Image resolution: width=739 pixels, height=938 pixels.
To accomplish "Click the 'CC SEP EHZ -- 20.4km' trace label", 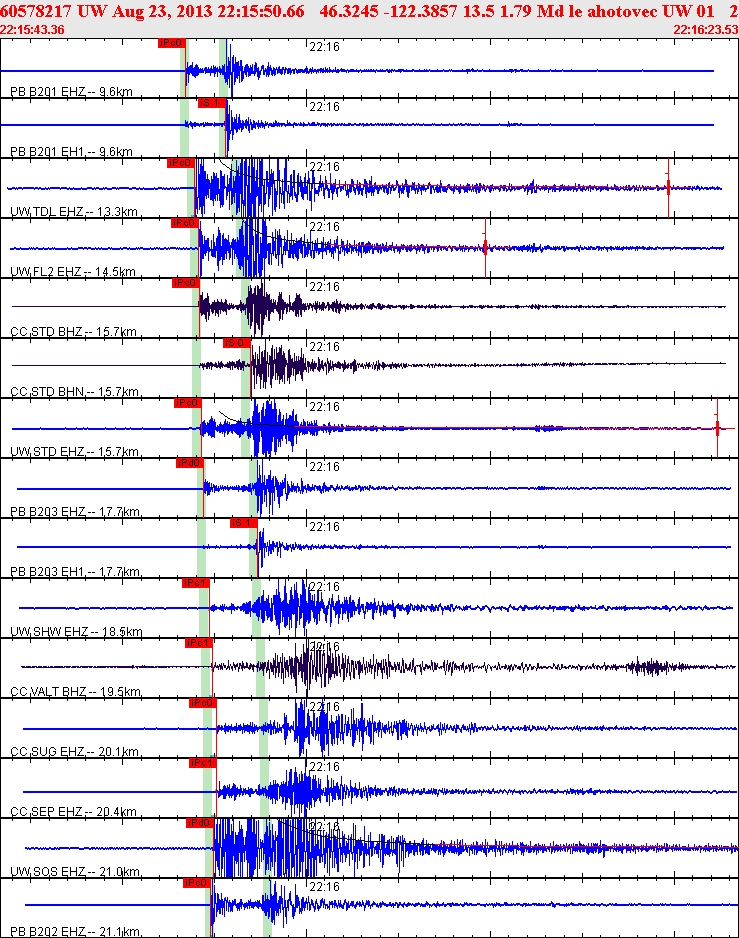I will pyautogui.click(x=74, y=812).
